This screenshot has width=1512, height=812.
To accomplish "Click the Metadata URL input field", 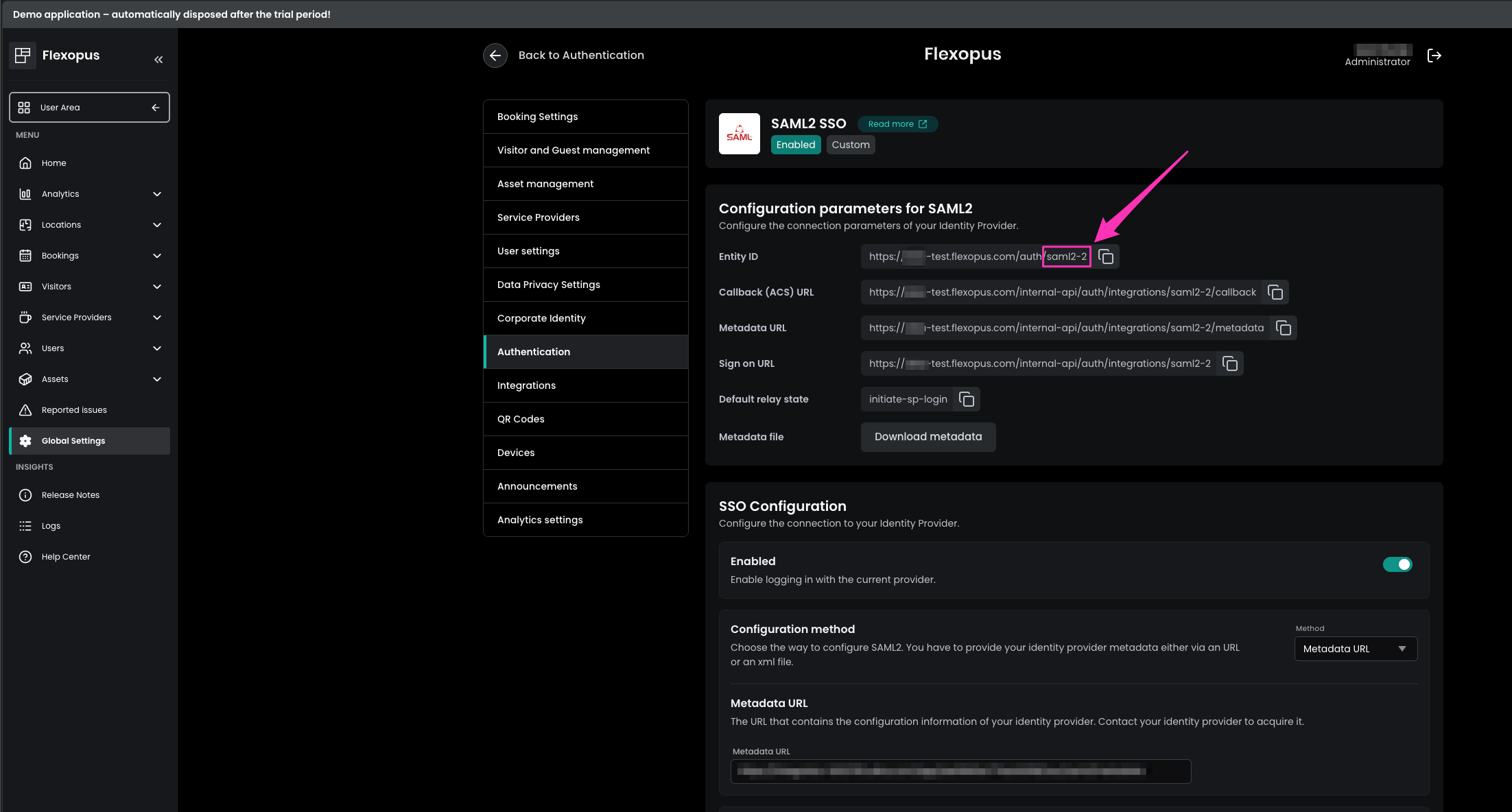I will tap(960, 772).
